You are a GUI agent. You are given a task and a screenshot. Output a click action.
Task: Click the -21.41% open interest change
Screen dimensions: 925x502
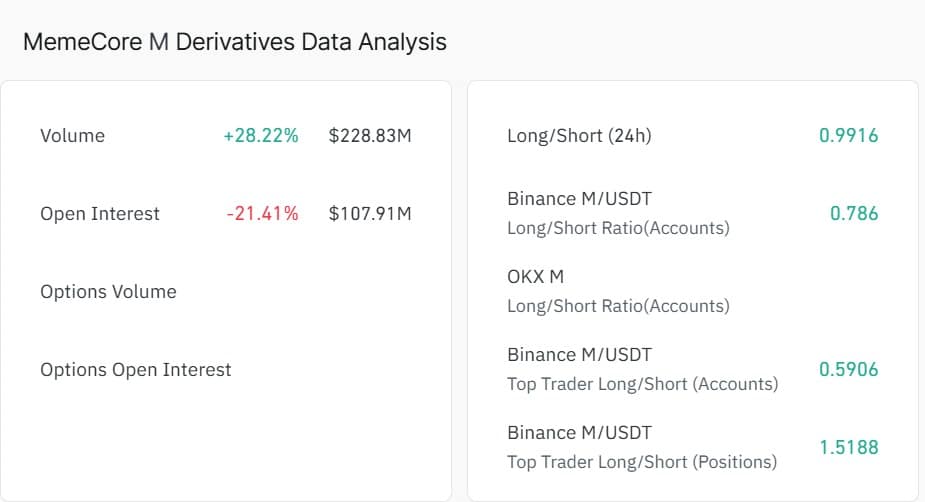[262, 213]
